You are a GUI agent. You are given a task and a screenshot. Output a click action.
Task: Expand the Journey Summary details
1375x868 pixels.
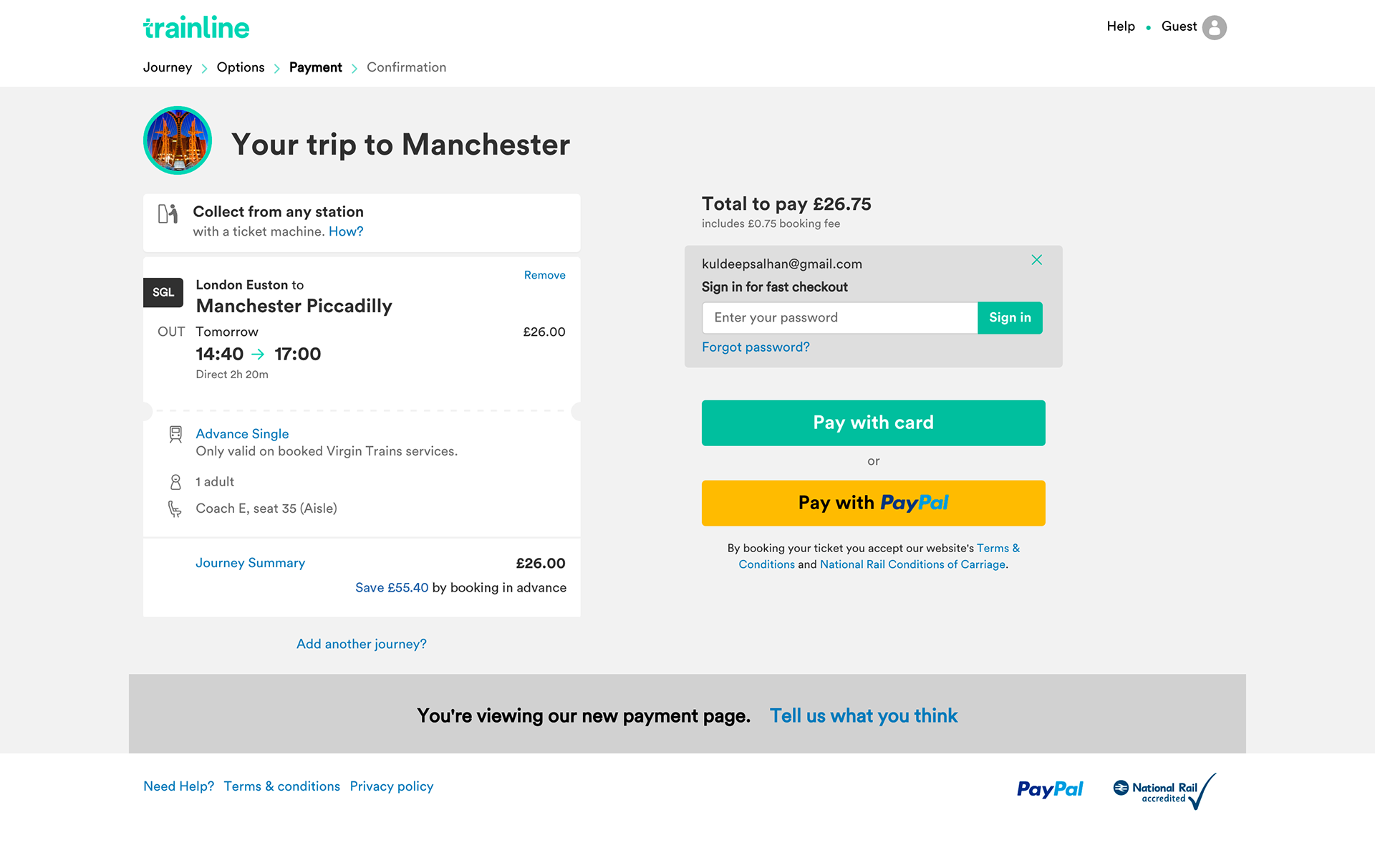[x=251, y=563]
